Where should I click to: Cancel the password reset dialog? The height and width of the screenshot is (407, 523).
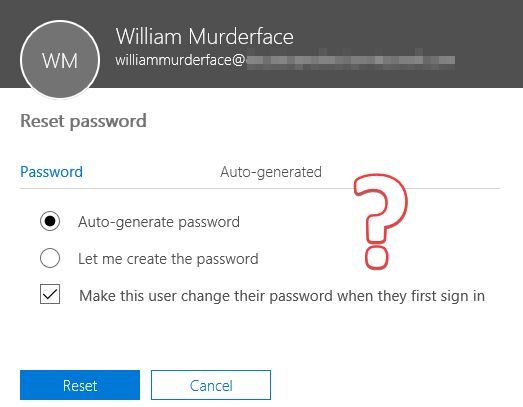(211, 385)
